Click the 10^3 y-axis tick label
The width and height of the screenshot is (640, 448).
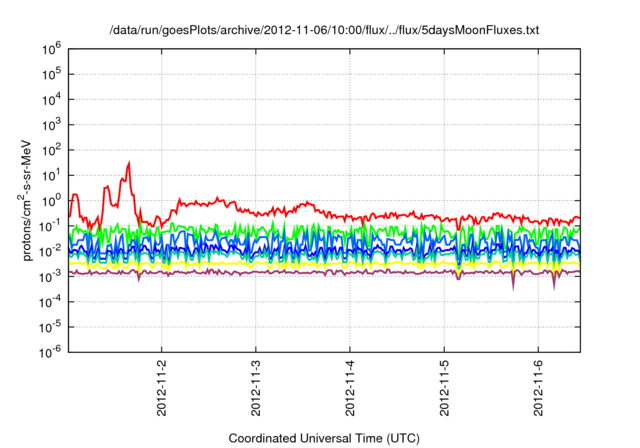51,125
